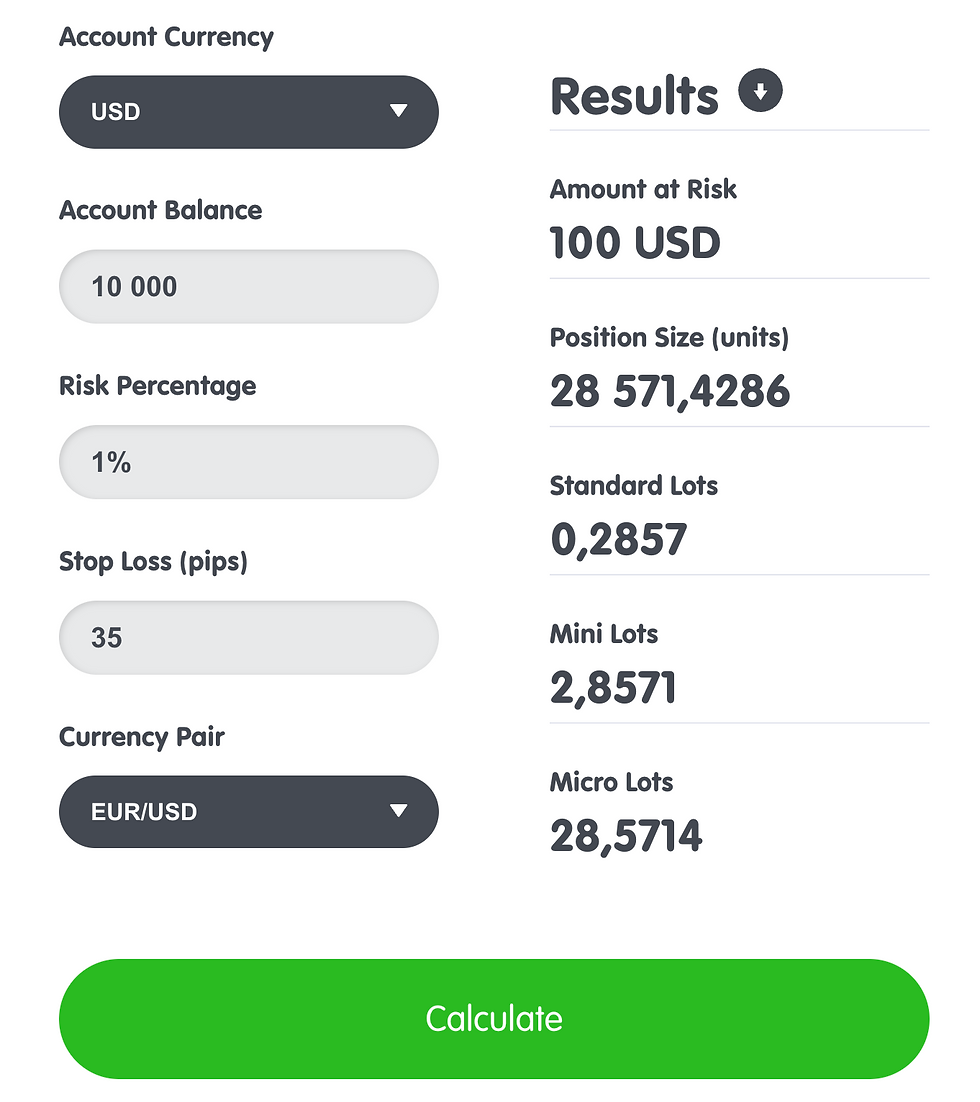
Task: Click the Stop Loss (pips) label
Action: coord(153,562)
